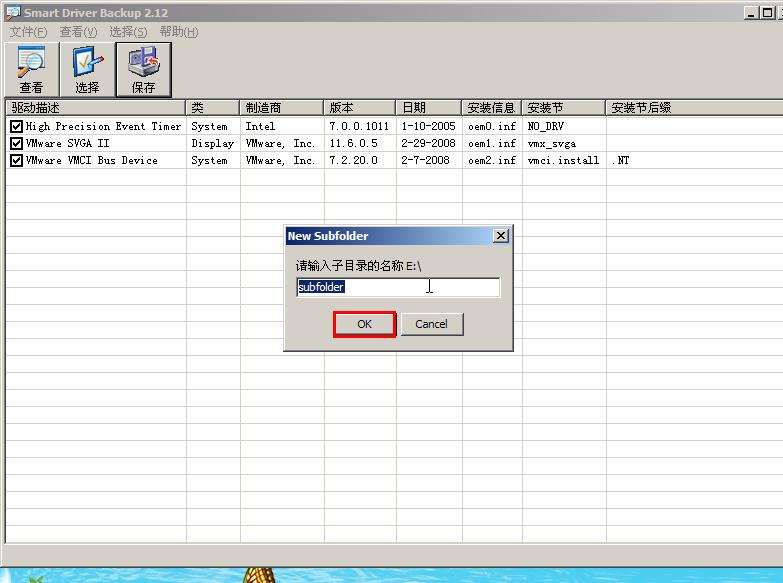The image size is (783, 583).
Task: Select the 'VMware SVGA II' row text
Action: pyautogui.click(x=67, y=144)
